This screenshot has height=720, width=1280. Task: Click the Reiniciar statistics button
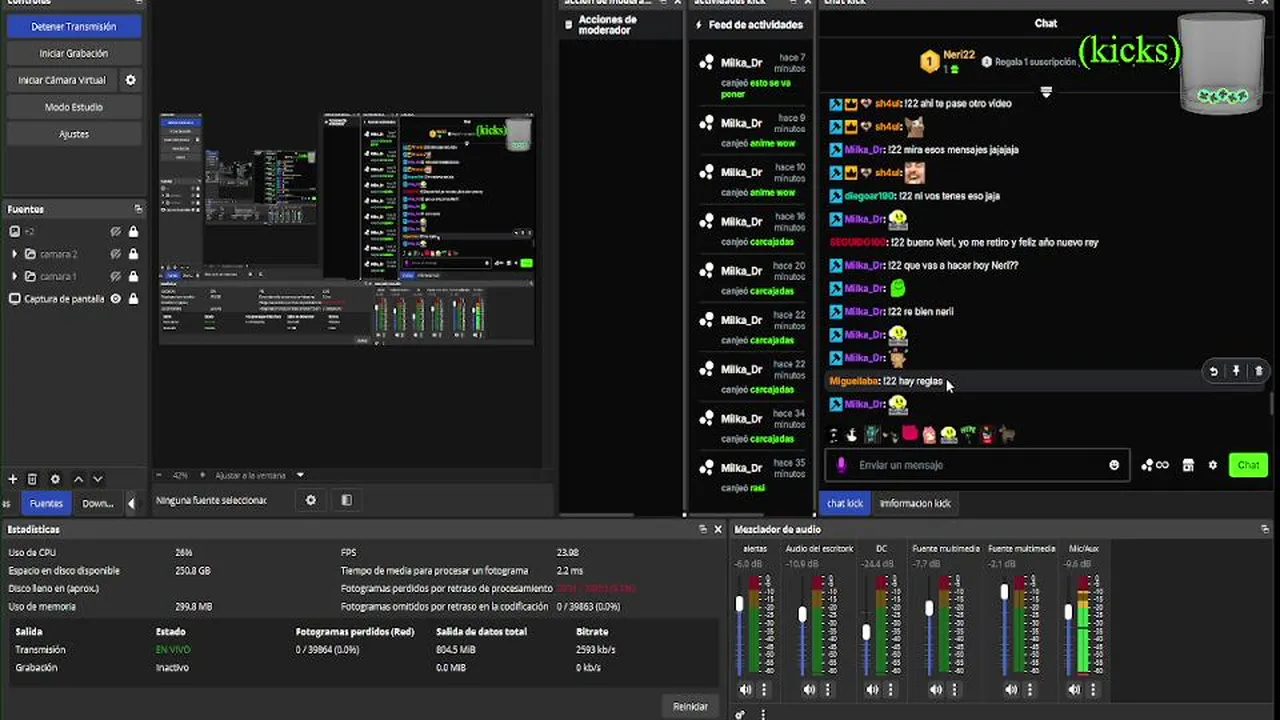690,706
